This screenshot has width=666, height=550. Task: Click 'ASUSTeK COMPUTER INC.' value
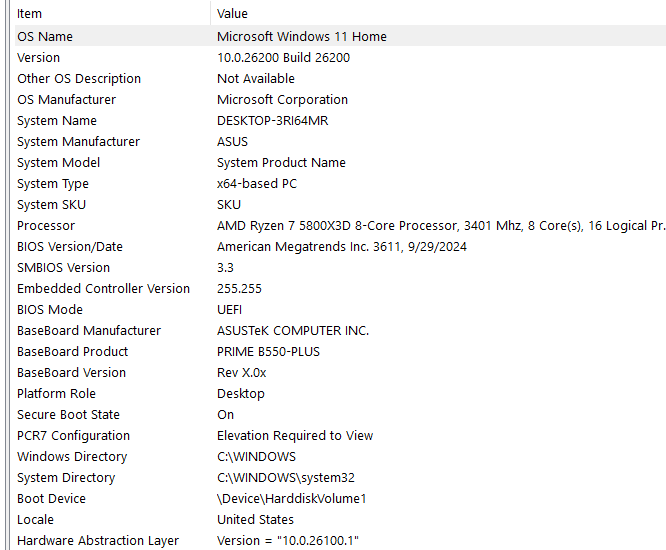point(293,331)
